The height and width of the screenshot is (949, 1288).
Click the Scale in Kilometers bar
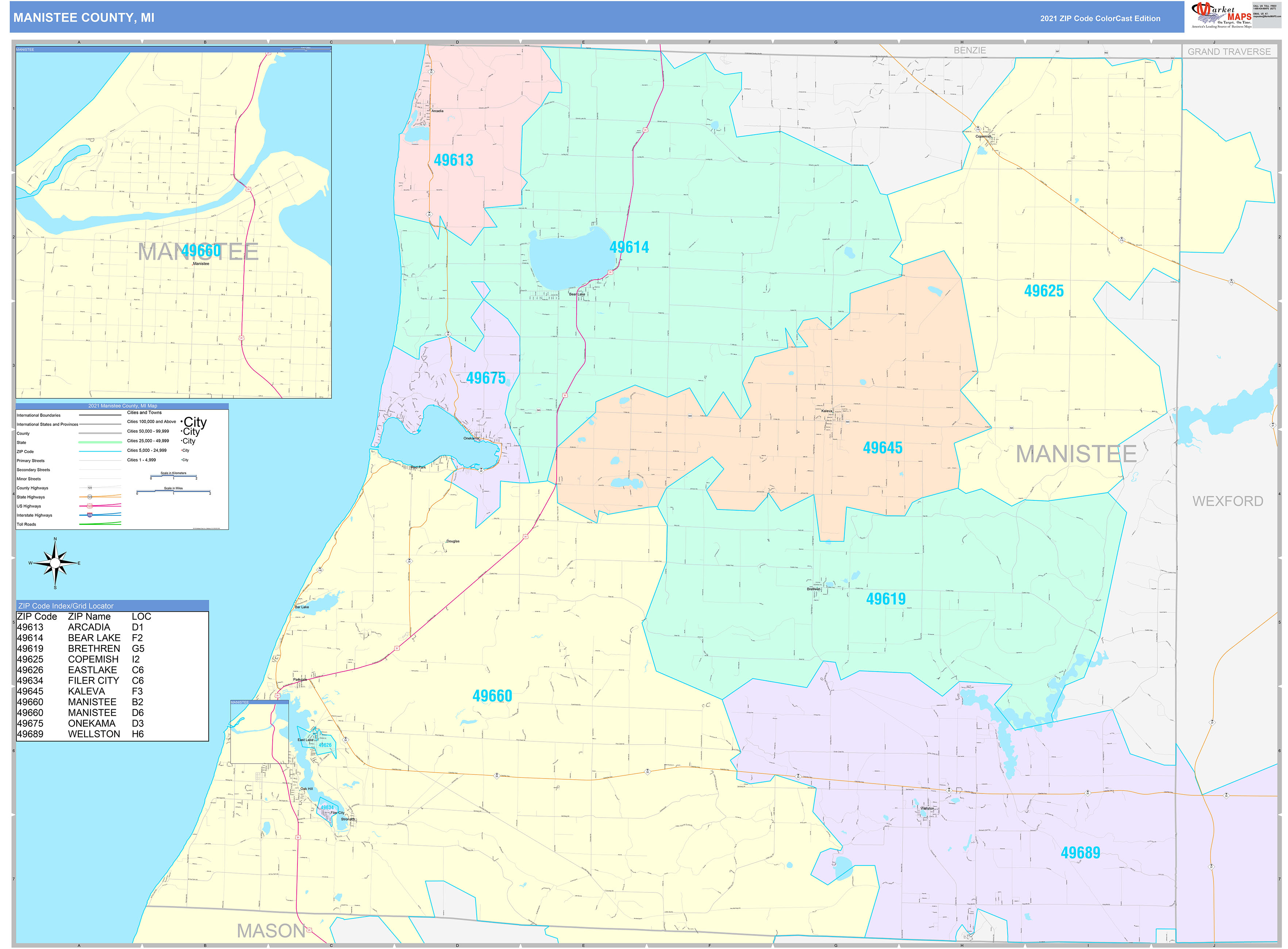click(173, 476)
